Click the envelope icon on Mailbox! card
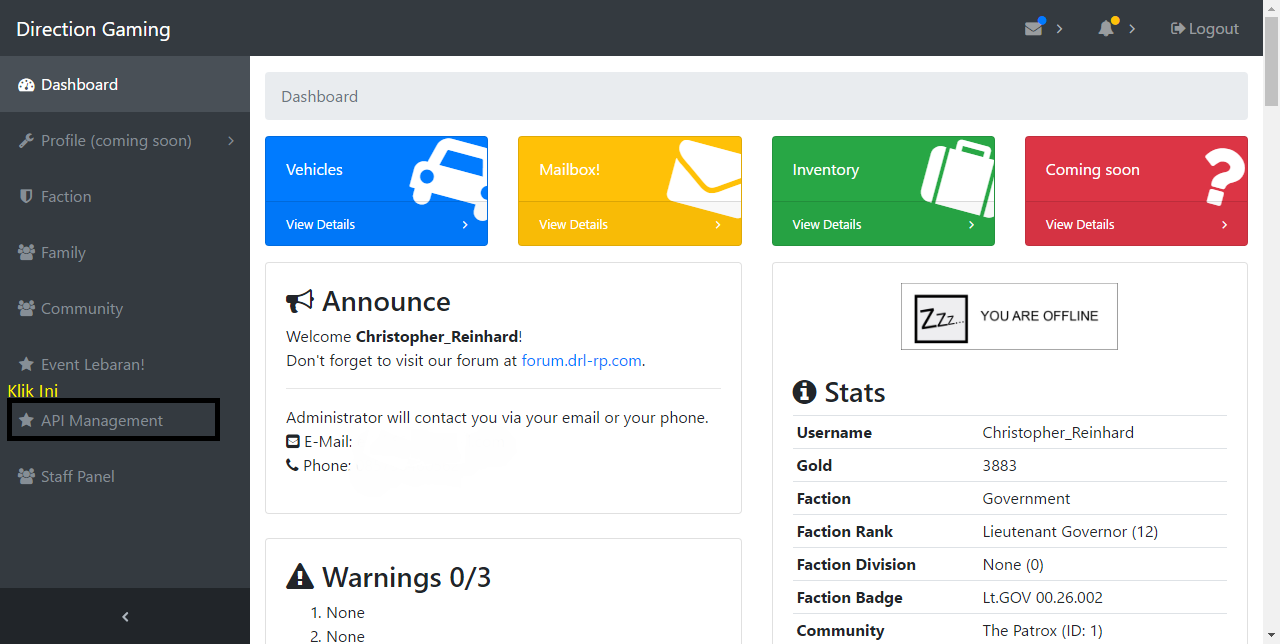 705,178
